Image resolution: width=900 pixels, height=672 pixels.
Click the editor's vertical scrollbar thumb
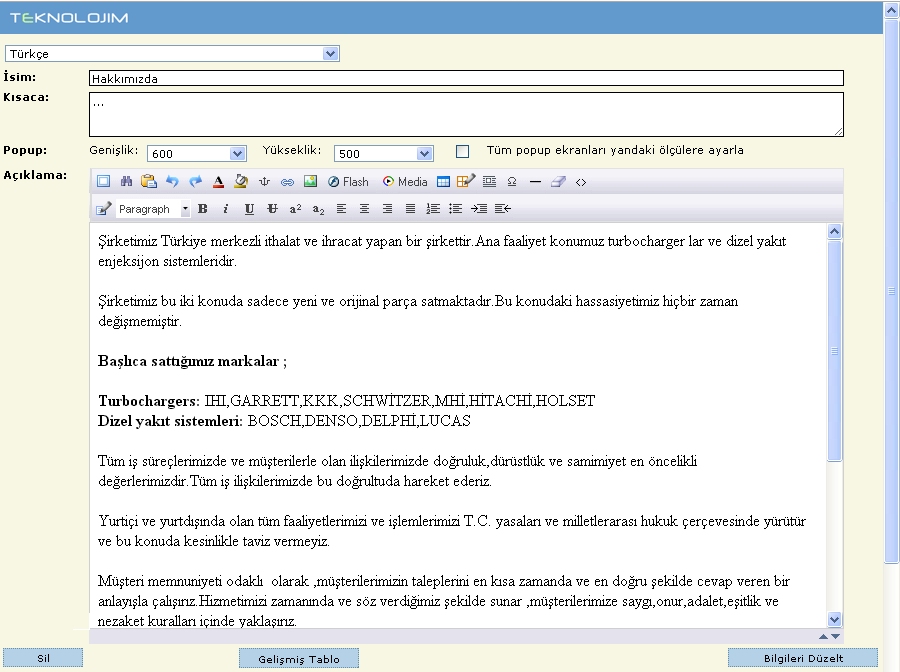[835, 351]
